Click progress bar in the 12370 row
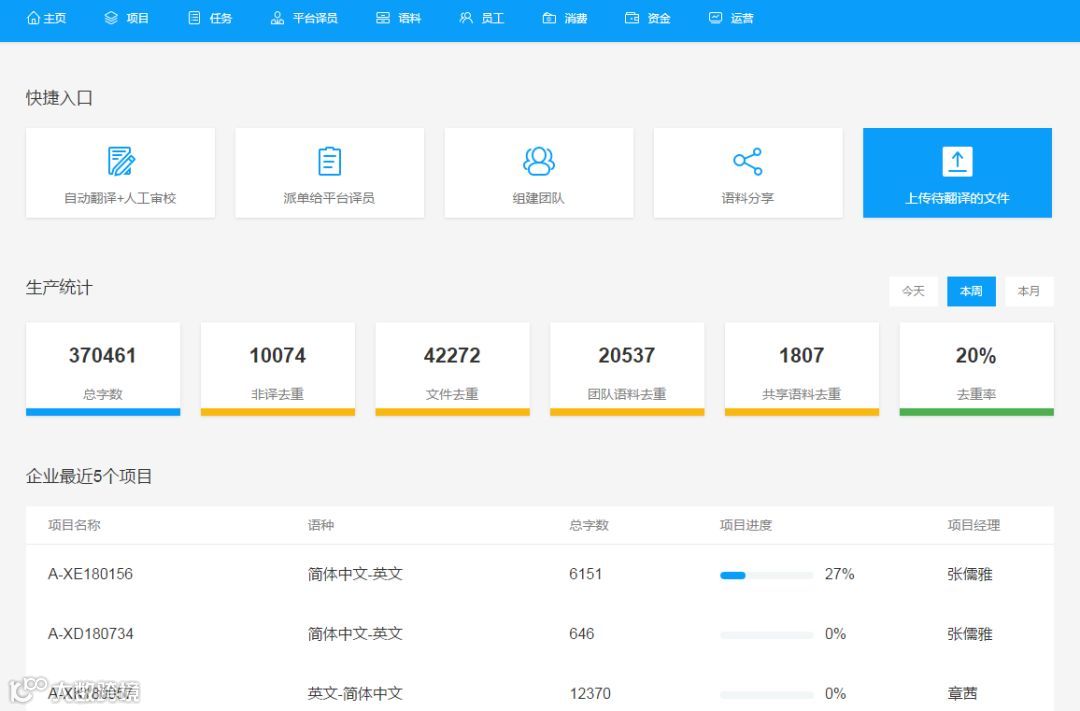Screen dimensions: 1080x711 [x=767, y=694]
